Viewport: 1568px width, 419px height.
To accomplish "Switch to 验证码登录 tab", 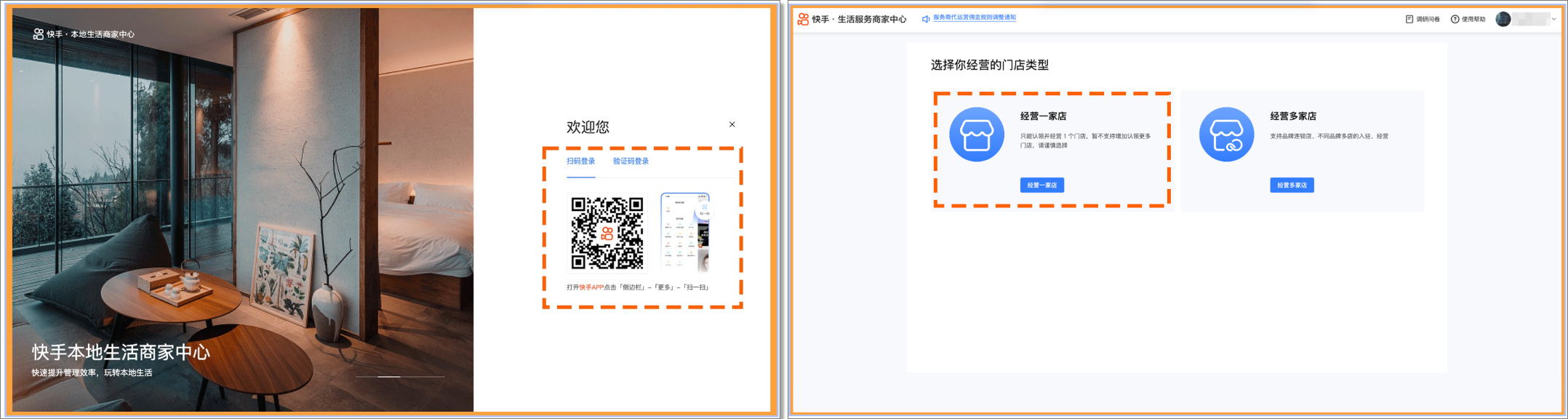I will pos(631,161).
